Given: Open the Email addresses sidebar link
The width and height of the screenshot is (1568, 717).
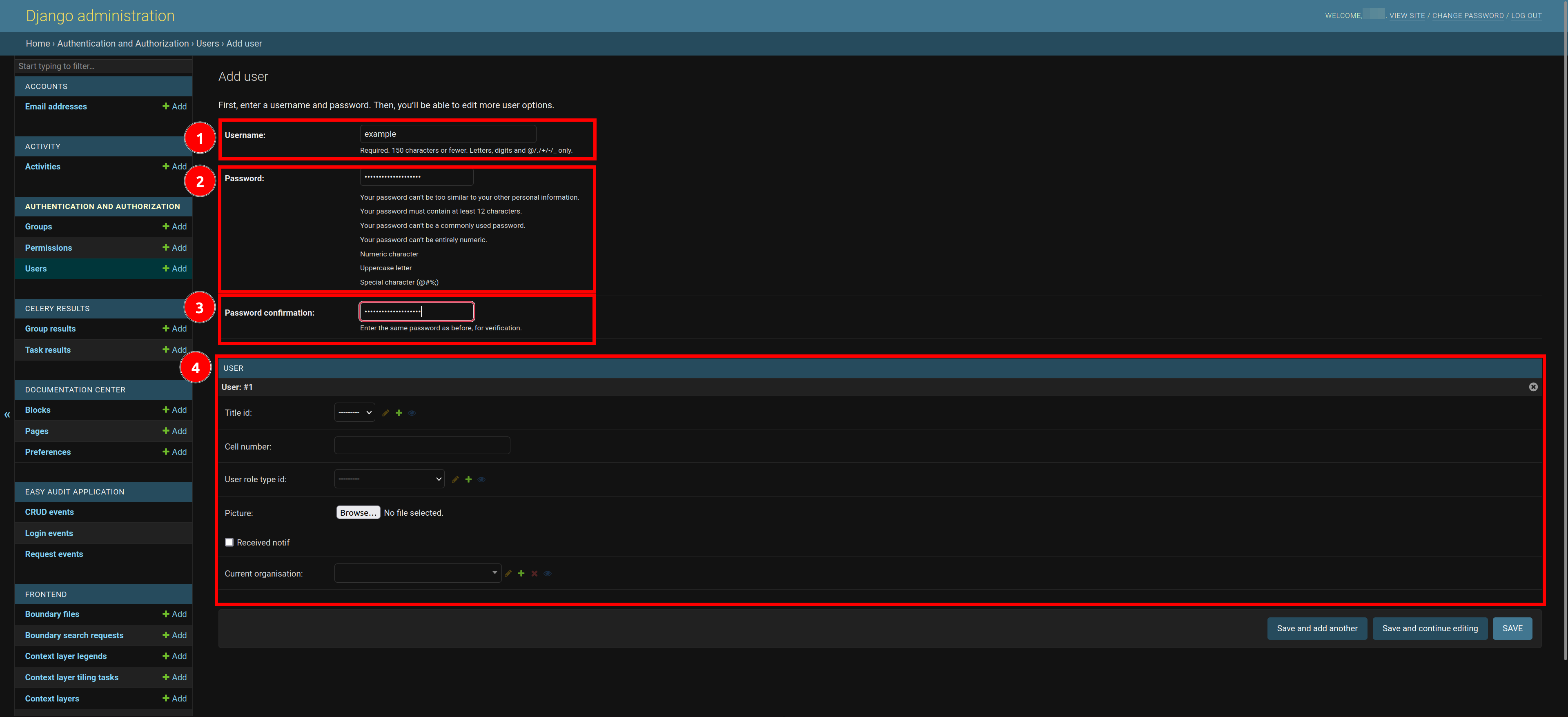Looking at the screenshot, I should tap(56, 107).
